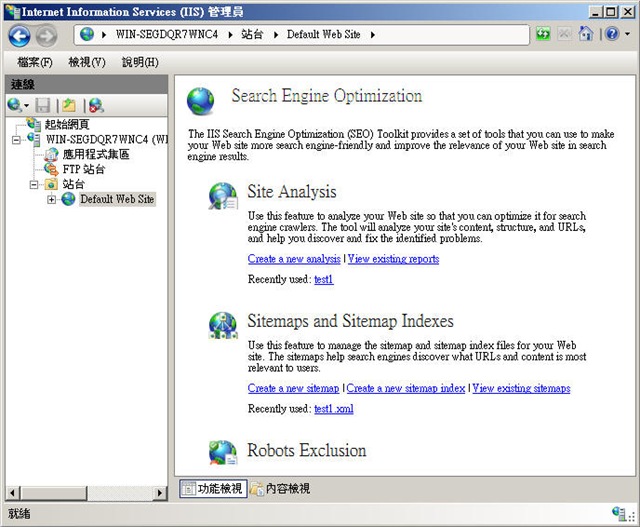The width and height of the screenshot is (640, 527).
Task: Select WIN-SEGDQR7WNC4 server tree node
Action: point(107,139)
